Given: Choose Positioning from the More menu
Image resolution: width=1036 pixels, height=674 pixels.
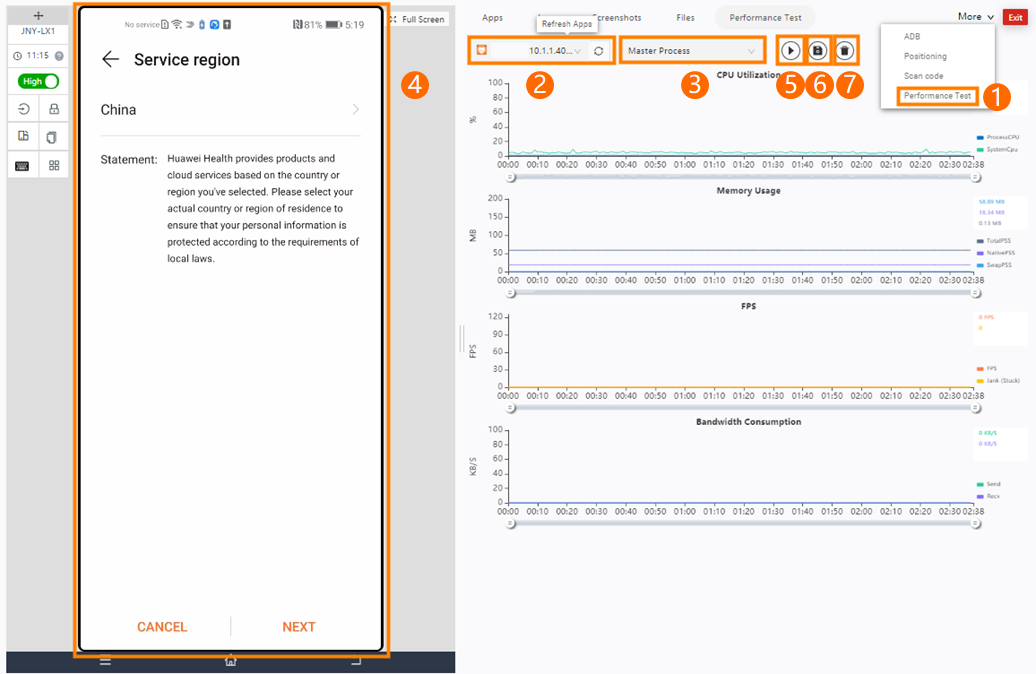Looking at the screenshot, I should [x=925, y=56].
